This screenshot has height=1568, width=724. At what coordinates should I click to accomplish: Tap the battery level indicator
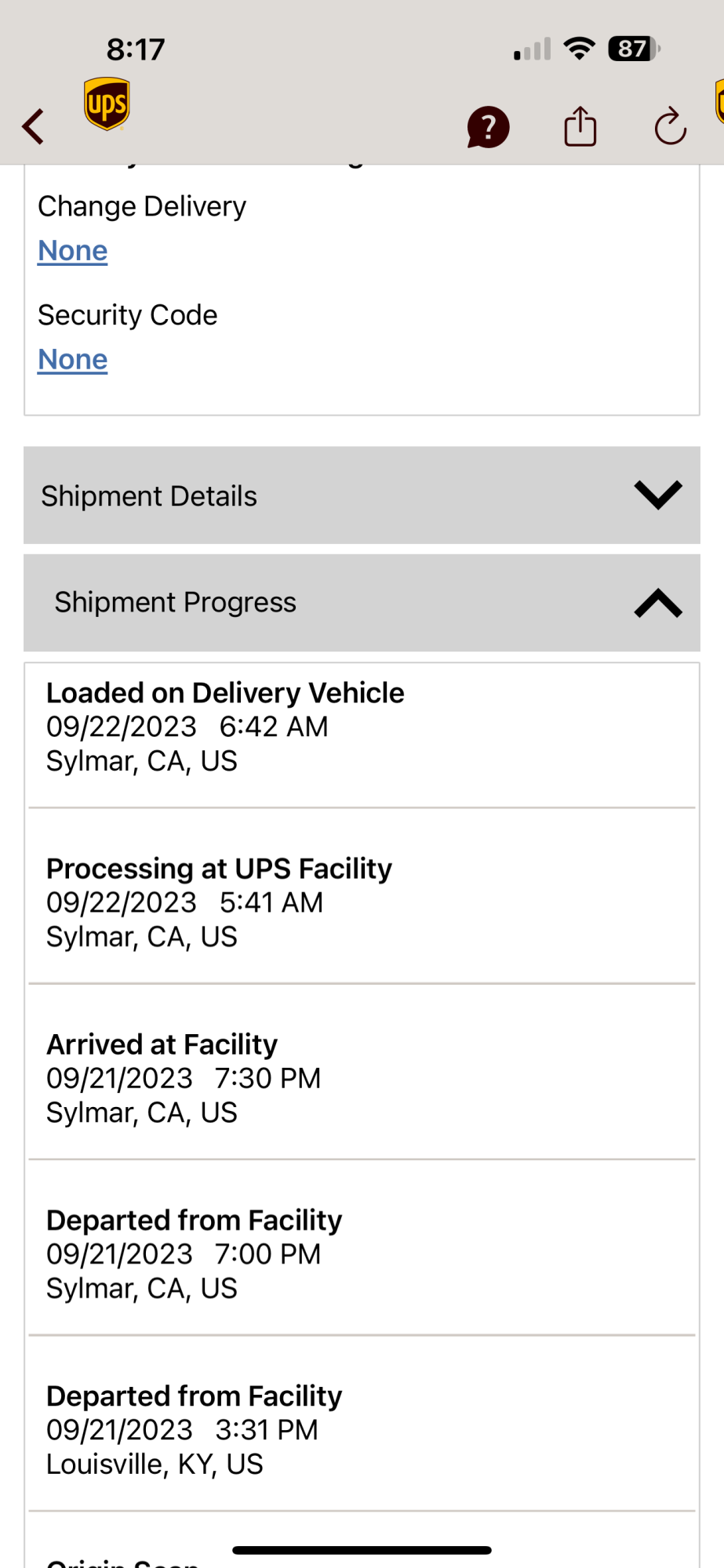click(x=634, y=49)
